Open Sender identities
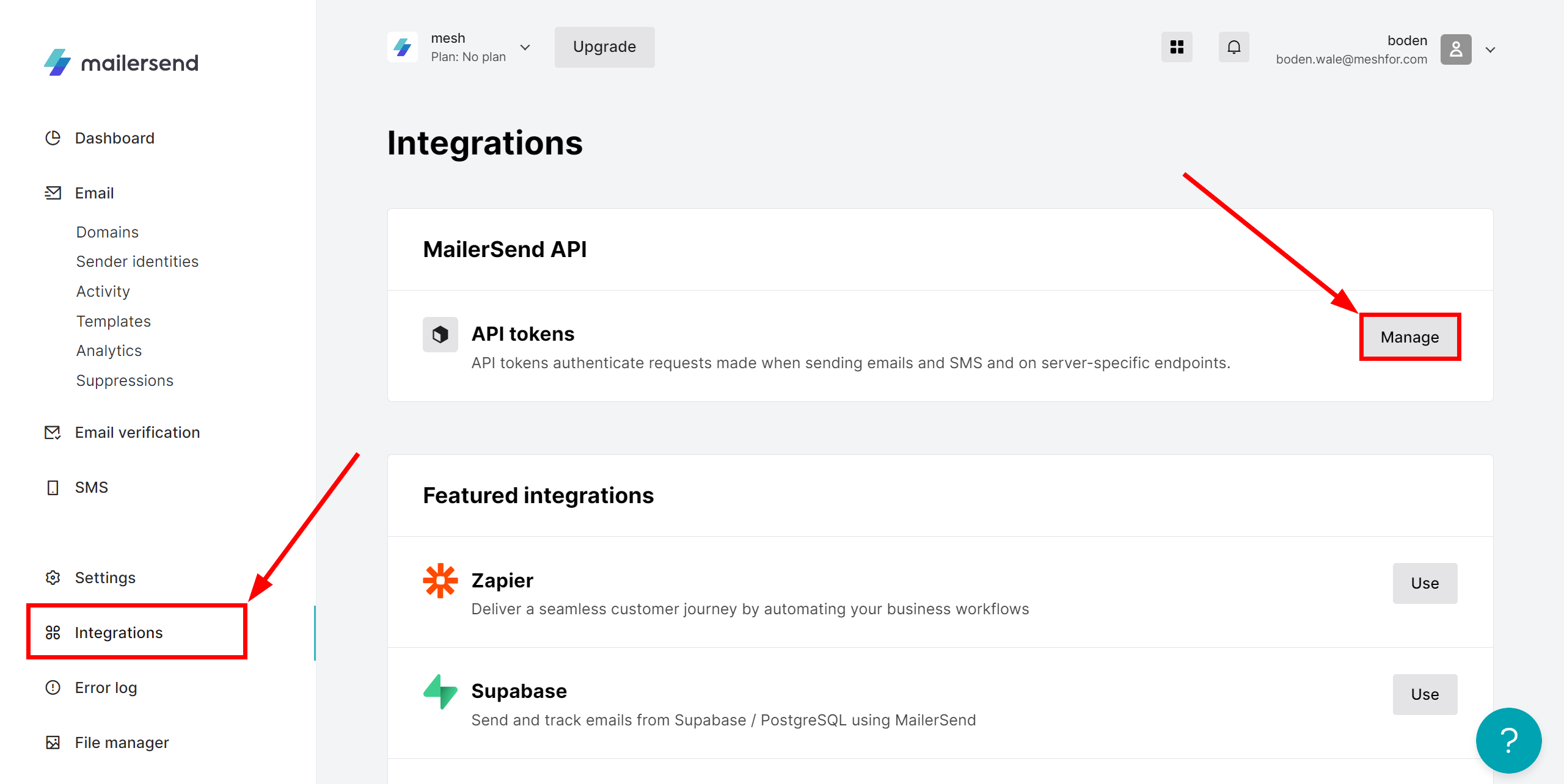 click(x=137, y=261)
